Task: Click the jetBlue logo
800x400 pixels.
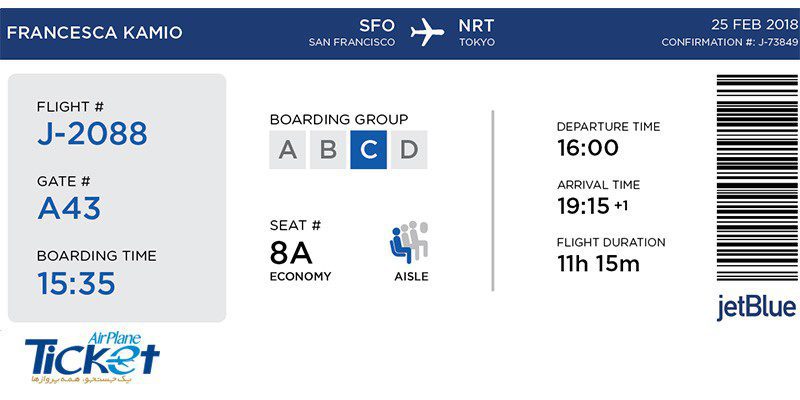Action: (x=757, y=308)
